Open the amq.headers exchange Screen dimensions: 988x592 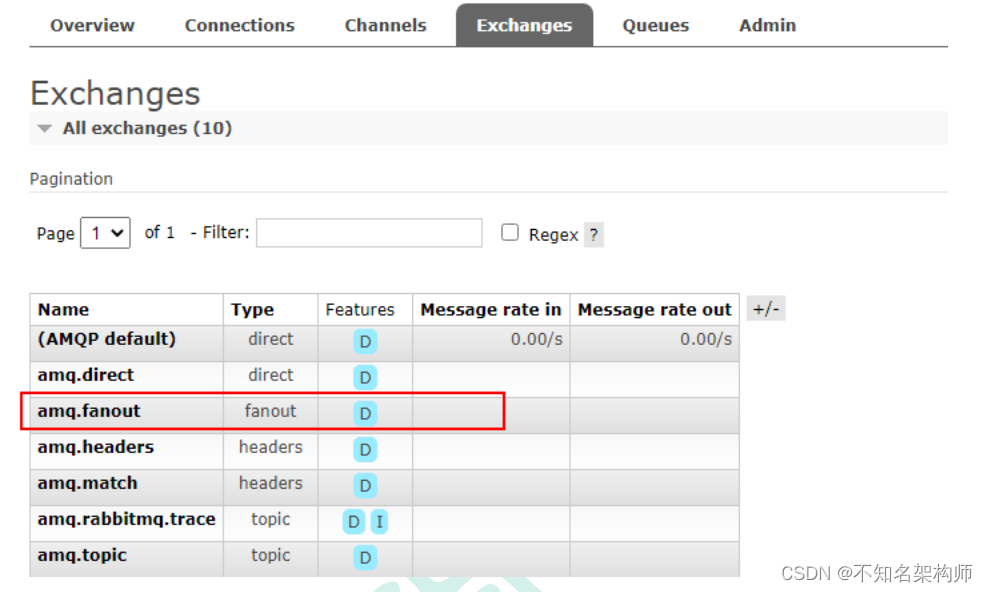pos(96,447)
